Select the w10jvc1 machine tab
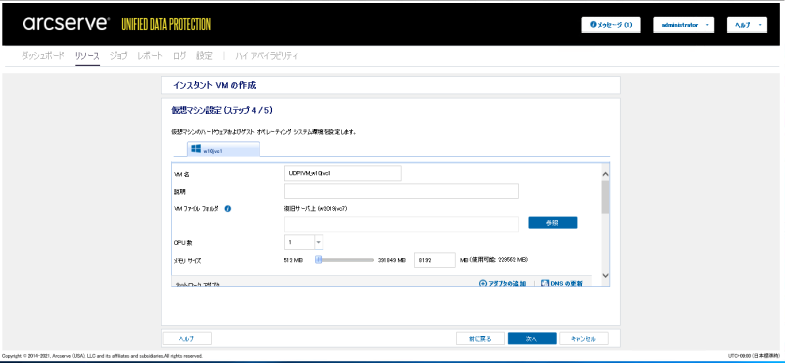Viewport: 785px width, 363px height. pyautogui.click(x=223, y=149)
